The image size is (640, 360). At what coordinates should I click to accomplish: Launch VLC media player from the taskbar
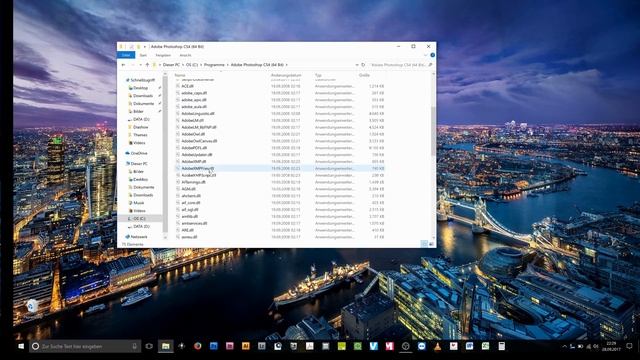(437, 346)
